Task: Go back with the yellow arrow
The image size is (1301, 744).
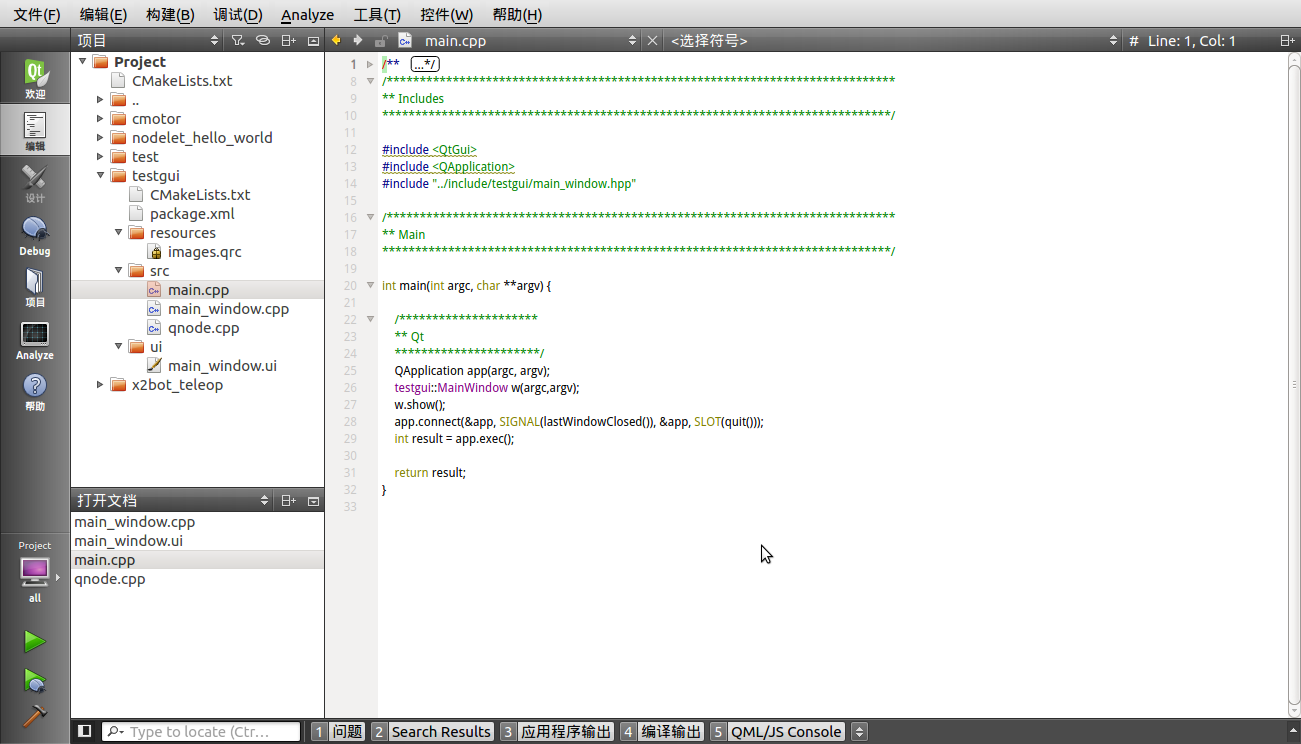Action: click(x=336, y=40)
